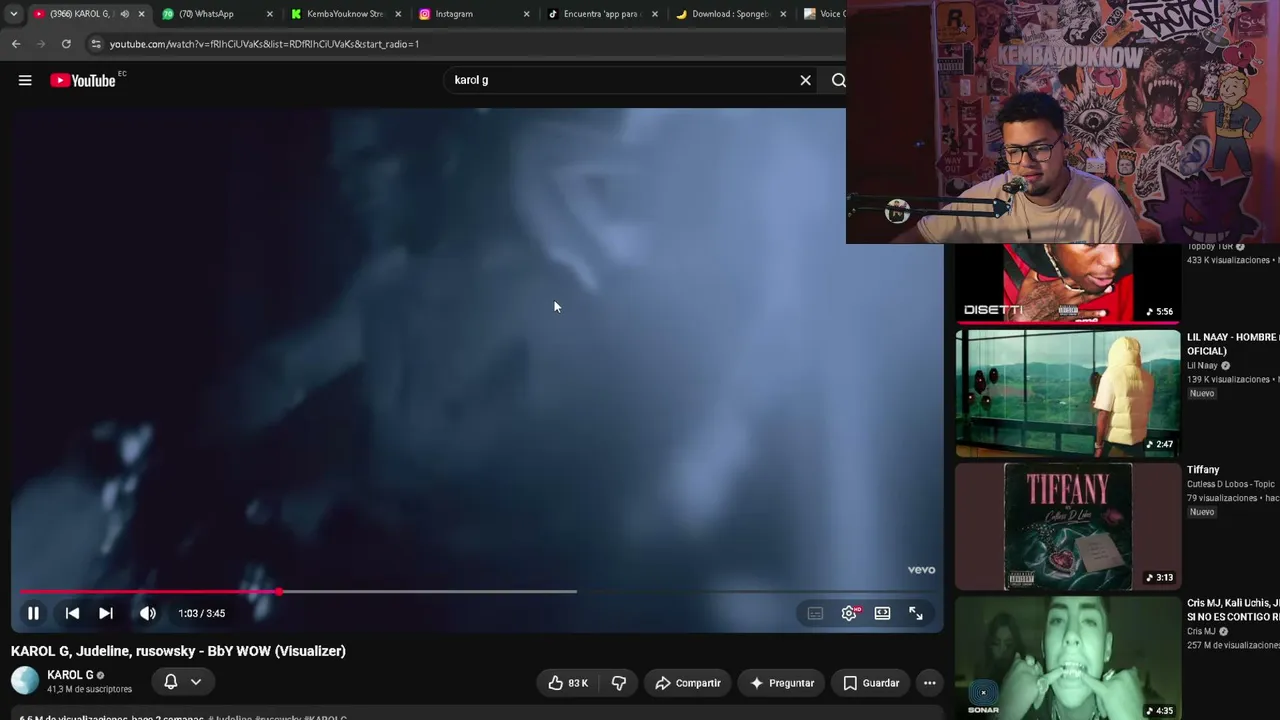The width and height of the screenshot is (1280, 720).
Task: Switch to theater mode
Action: click(x=882, y=613)
